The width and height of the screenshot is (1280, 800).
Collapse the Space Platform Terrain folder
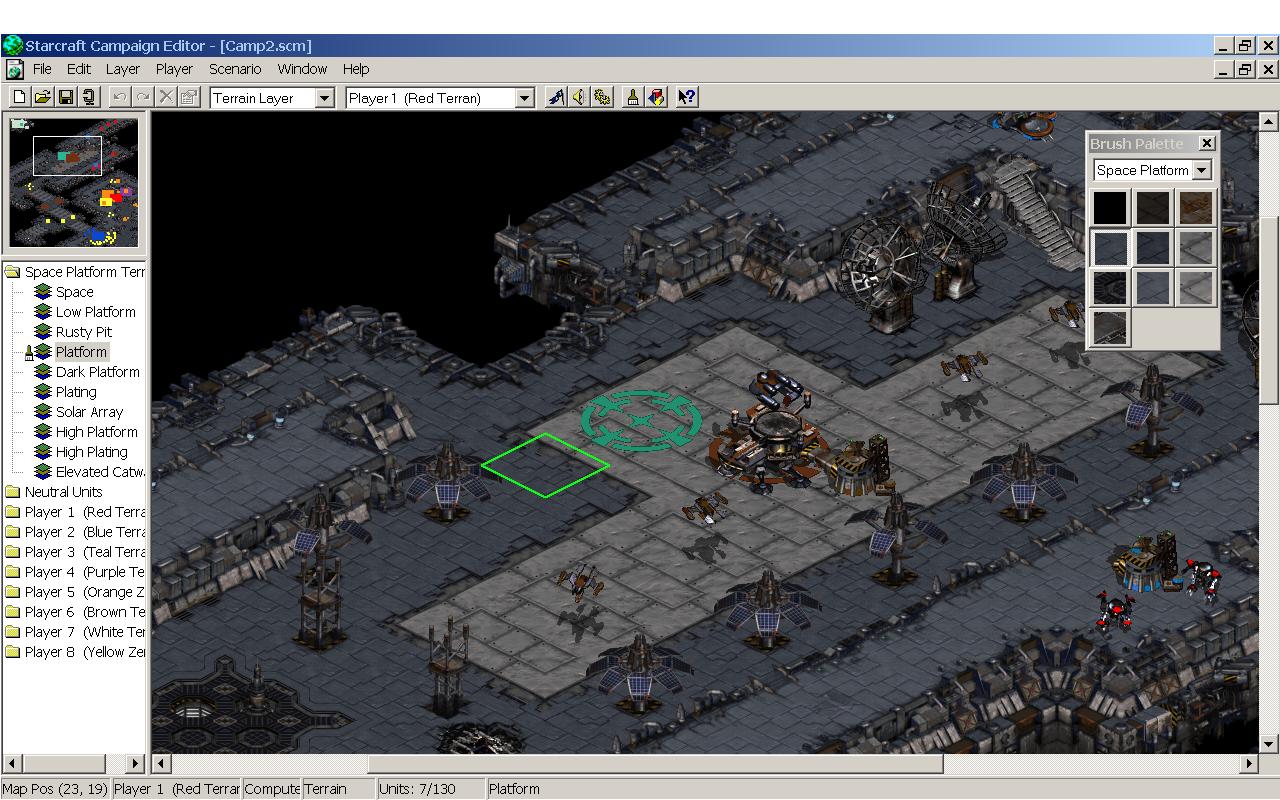click(x=12, y=272)
